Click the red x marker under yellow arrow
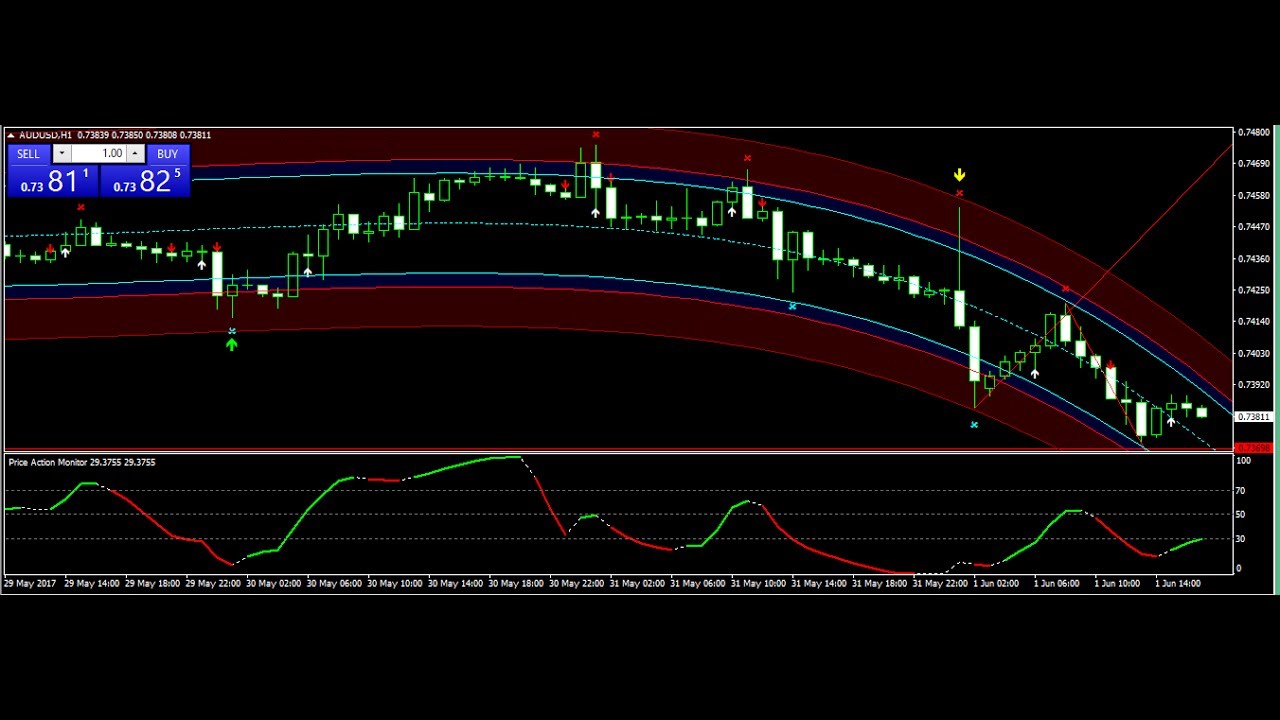 959,193
